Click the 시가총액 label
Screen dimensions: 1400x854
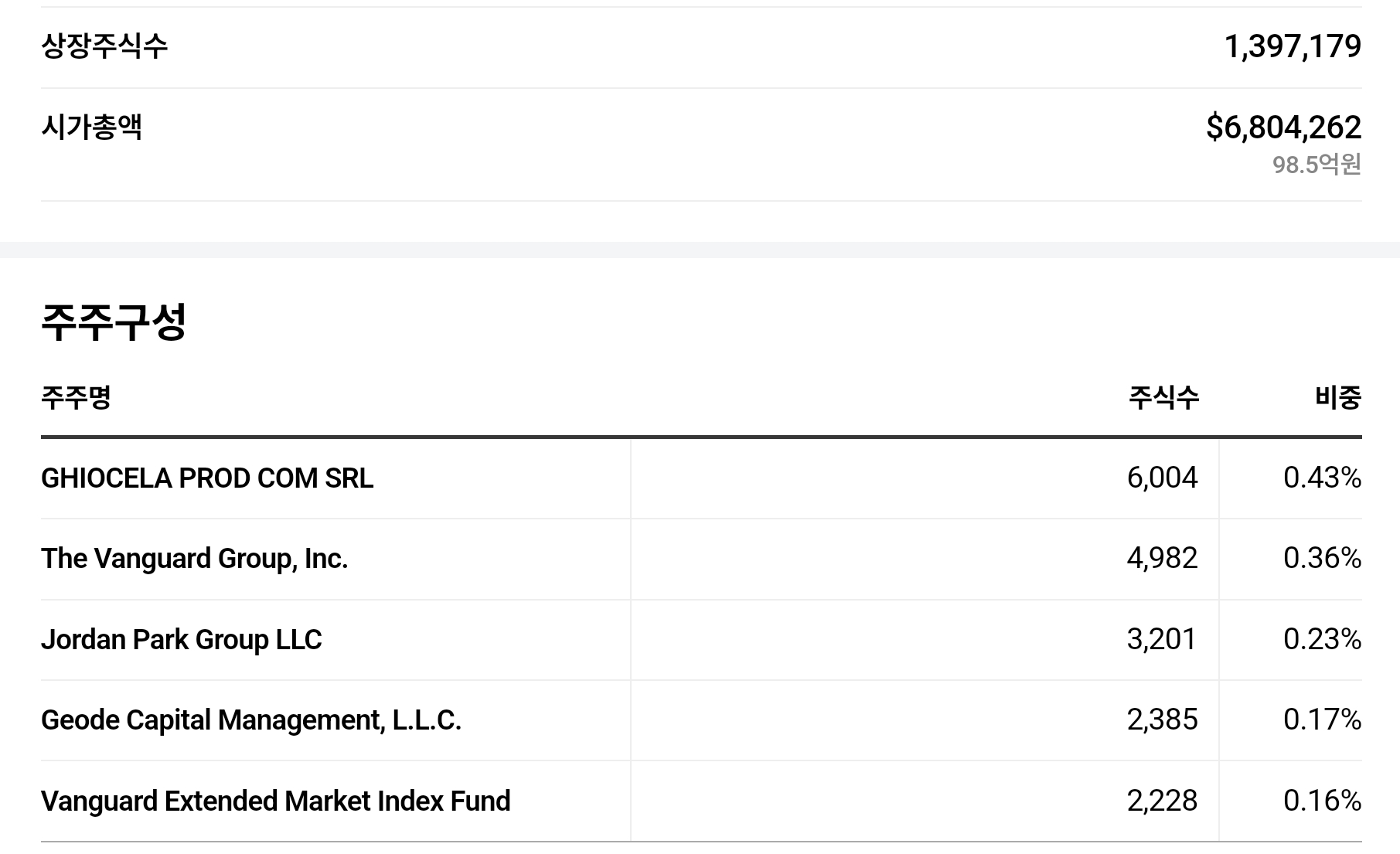(x=91, y=127)
